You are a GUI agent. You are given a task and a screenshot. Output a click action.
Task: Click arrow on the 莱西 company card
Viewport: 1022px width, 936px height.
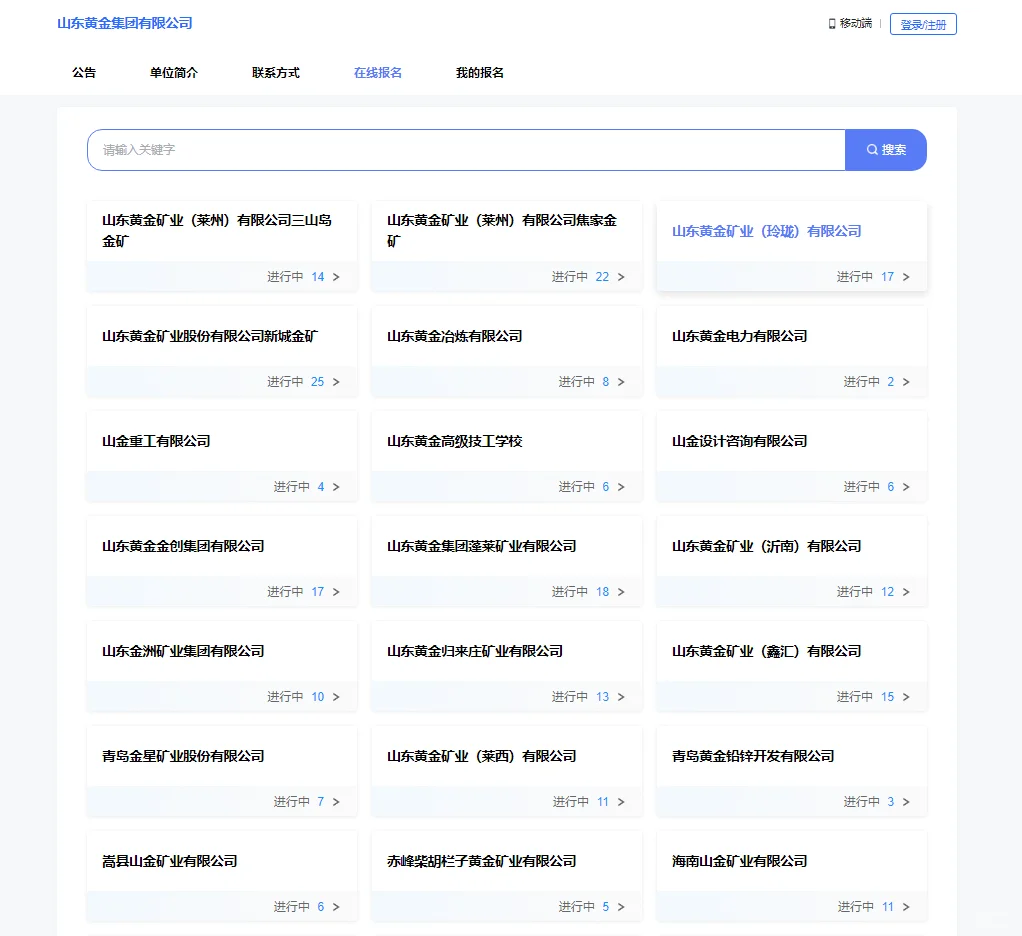click(x=621, y=802)
